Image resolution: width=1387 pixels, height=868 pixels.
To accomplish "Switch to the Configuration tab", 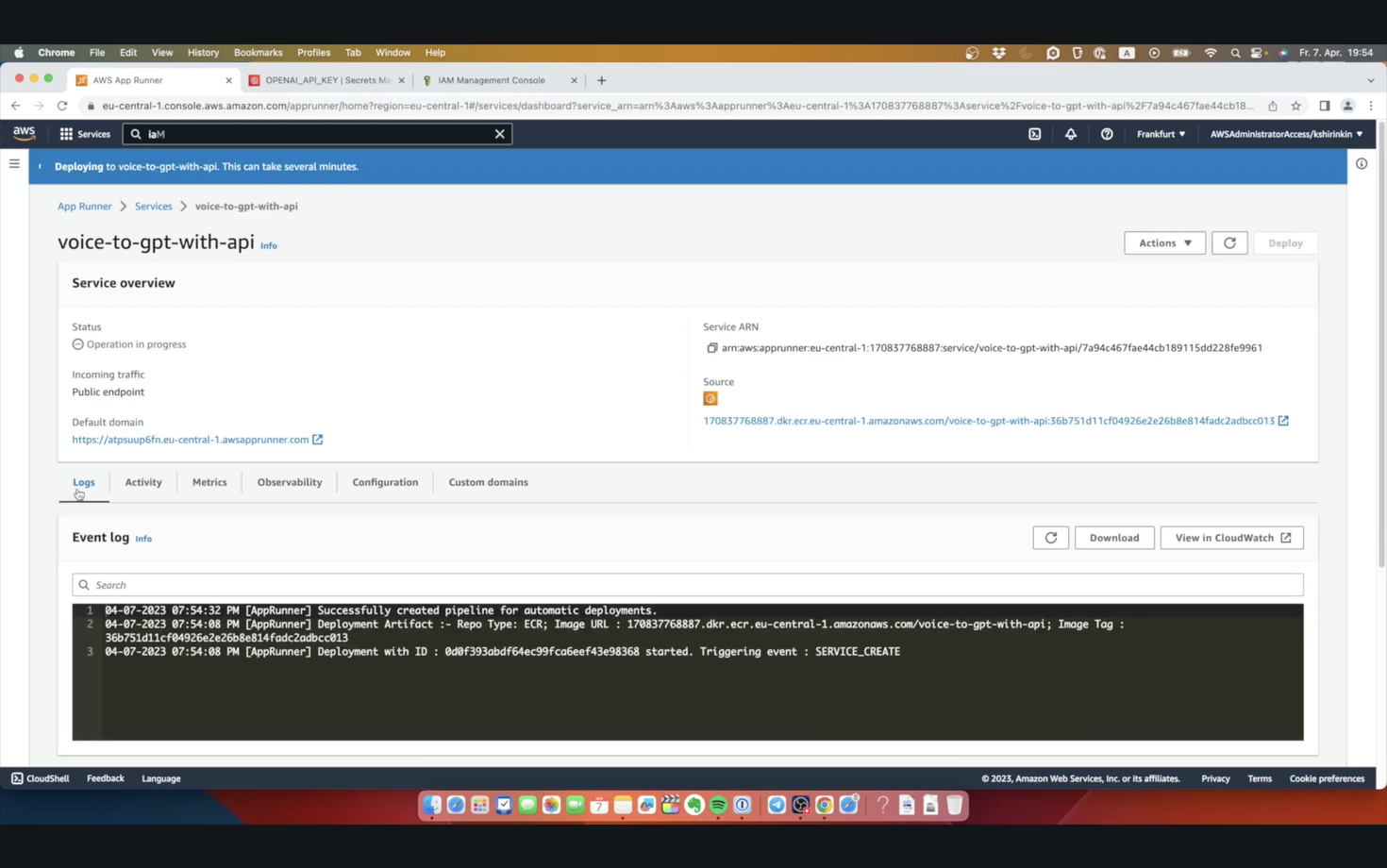I will click(385, 482).
